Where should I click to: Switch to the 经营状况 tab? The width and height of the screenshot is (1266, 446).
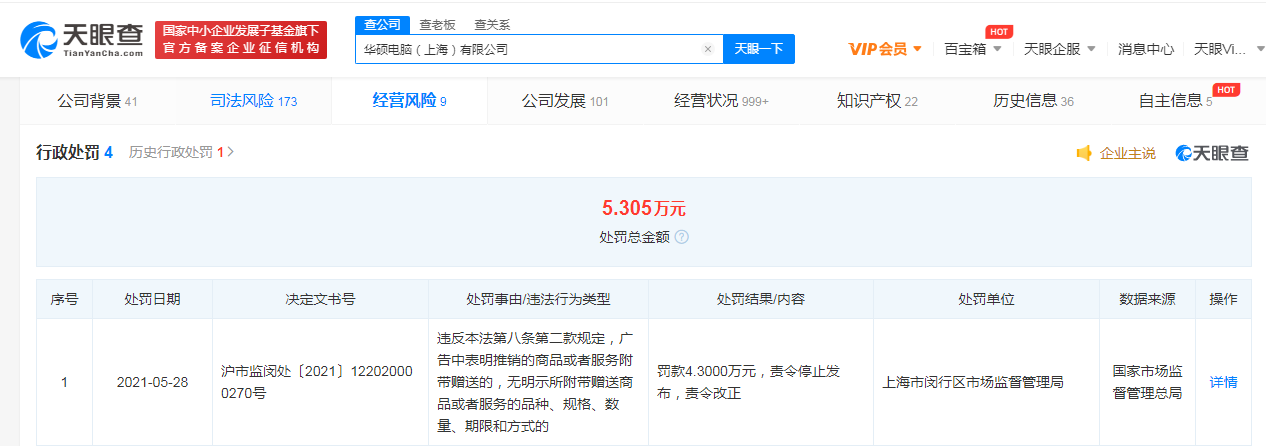pyautogui.click(x=721, y=101)
